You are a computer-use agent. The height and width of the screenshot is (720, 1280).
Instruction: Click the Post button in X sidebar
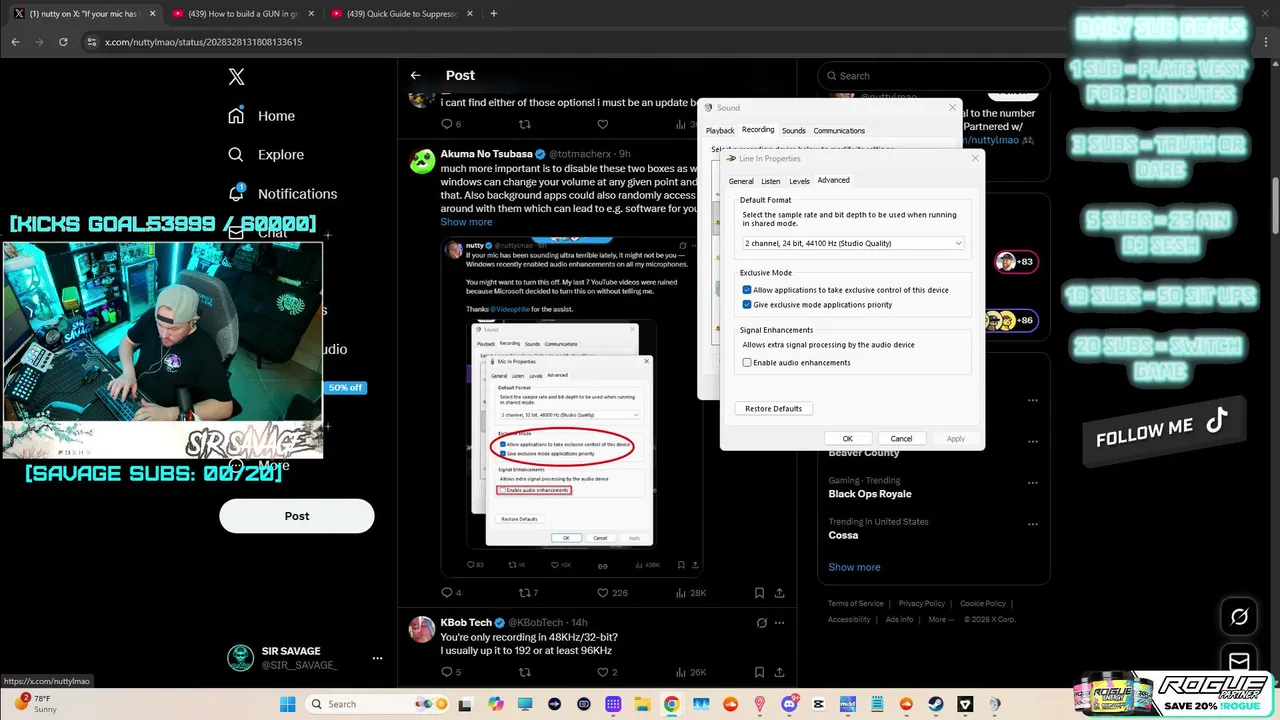[297, 516]
